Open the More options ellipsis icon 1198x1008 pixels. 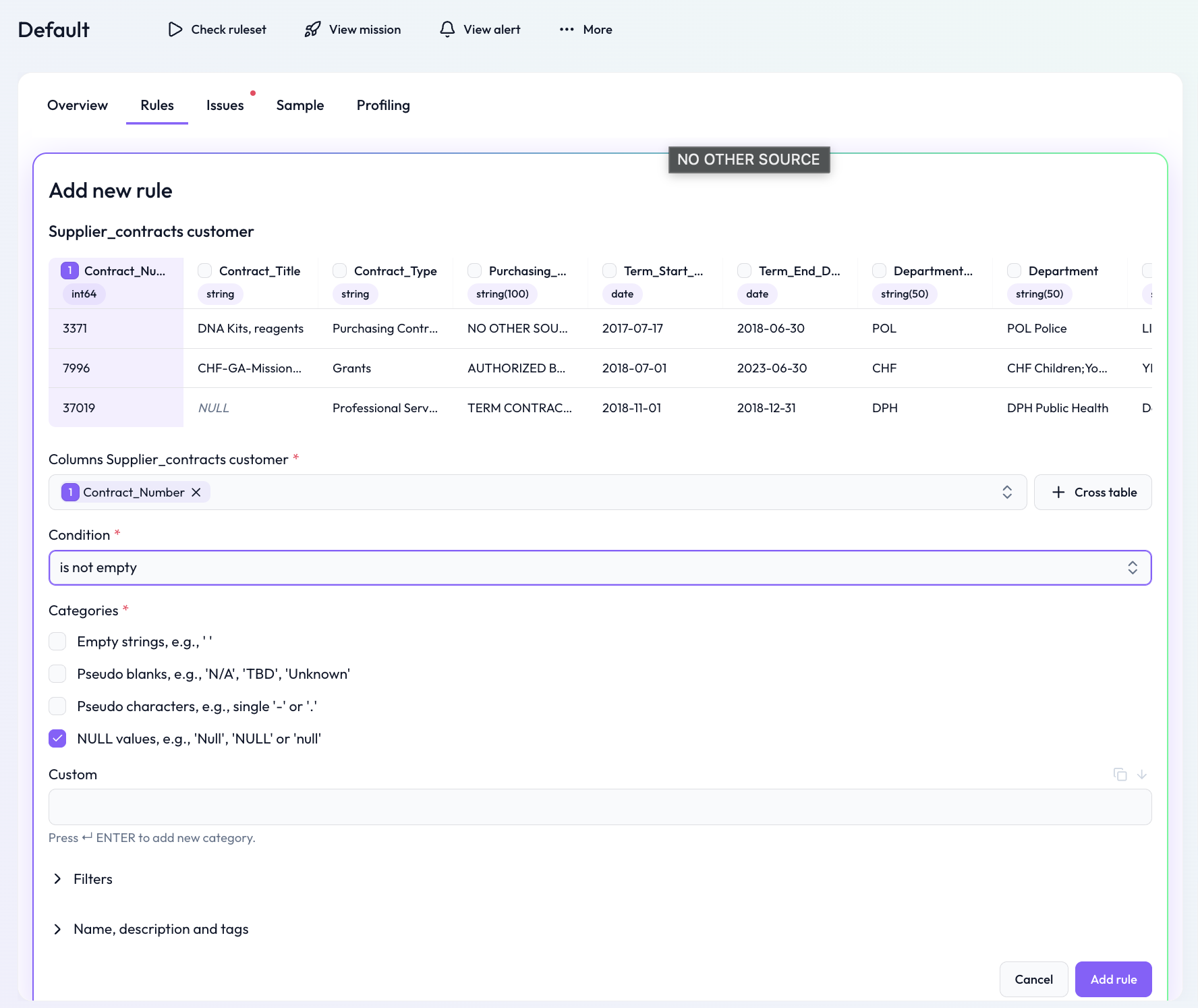(x=567, y=30)
